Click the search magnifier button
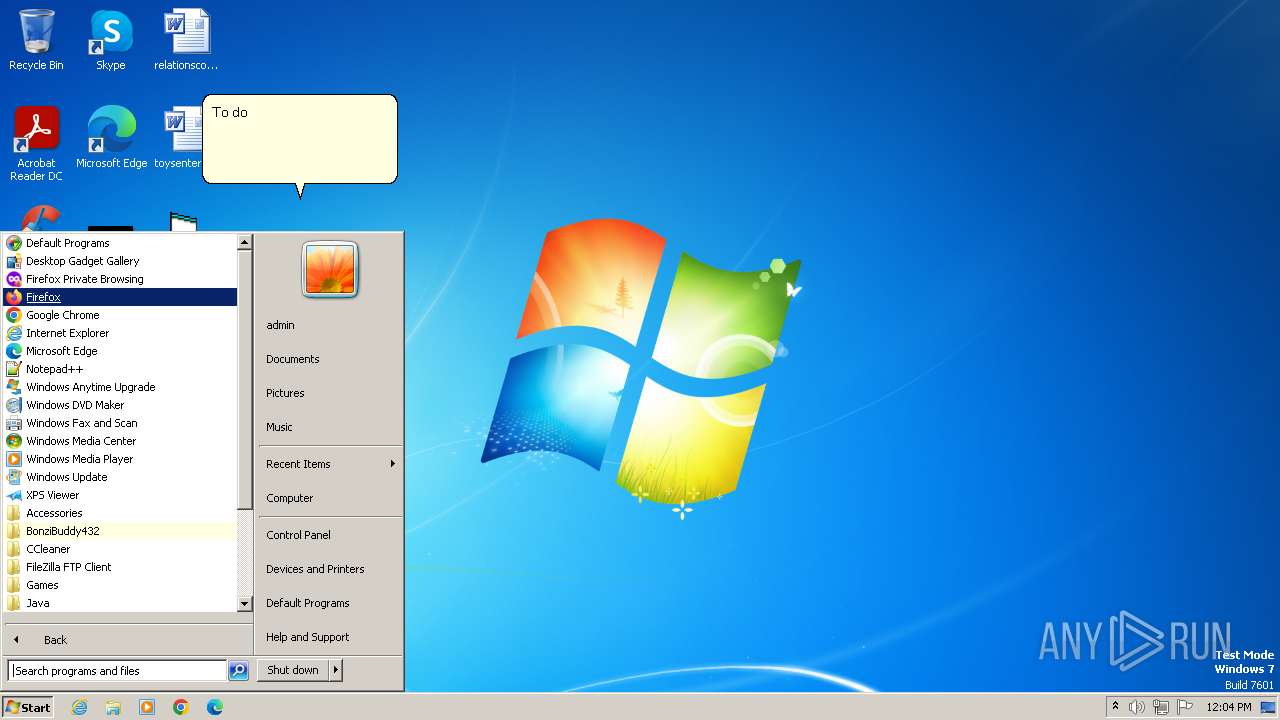Viewport: 1280px width, 720px height. click(238, 671)
